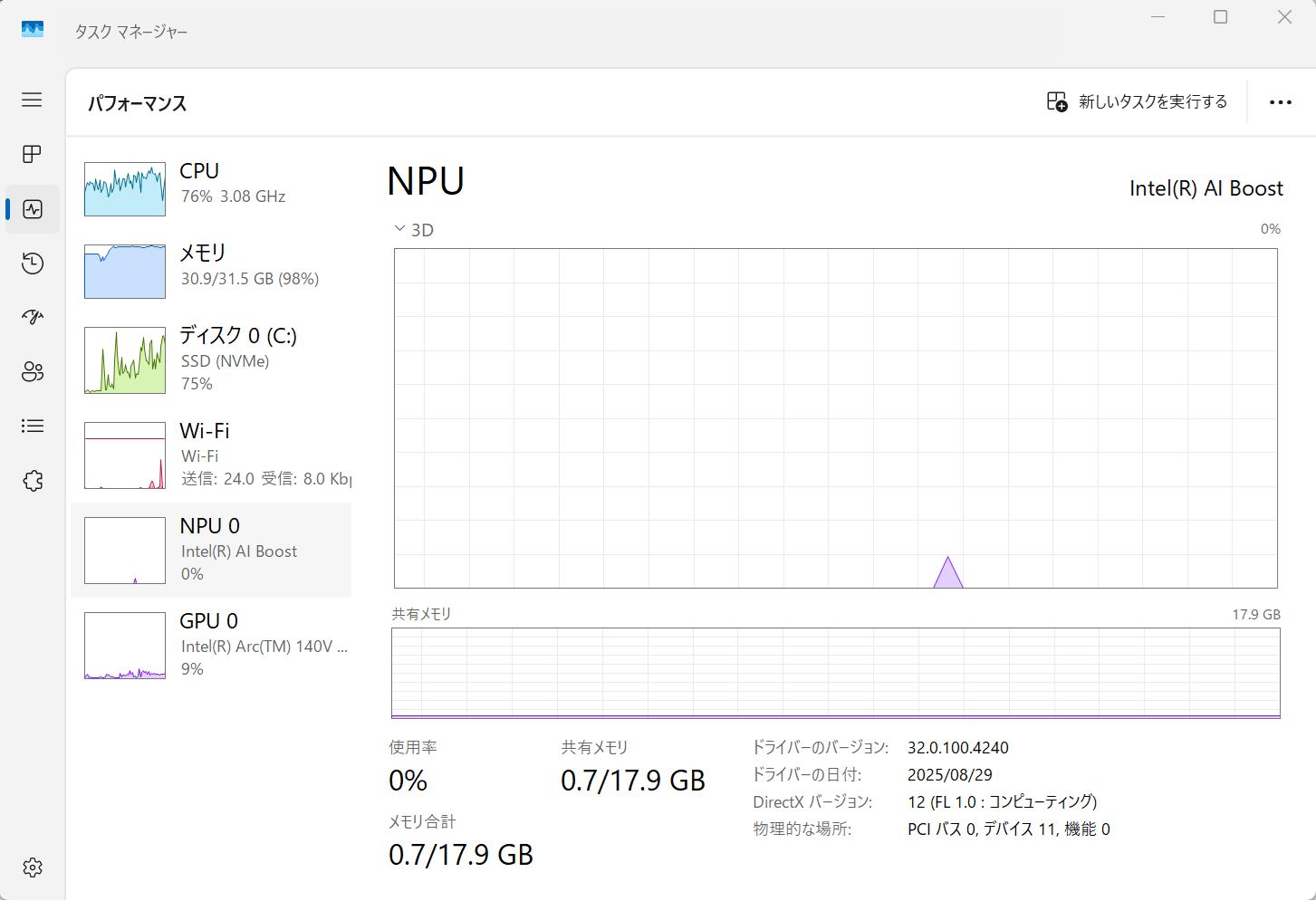The image size is (1316, 901).
Task: Click the 新しいタスクを実行する button
Action: pos(1137,101)
